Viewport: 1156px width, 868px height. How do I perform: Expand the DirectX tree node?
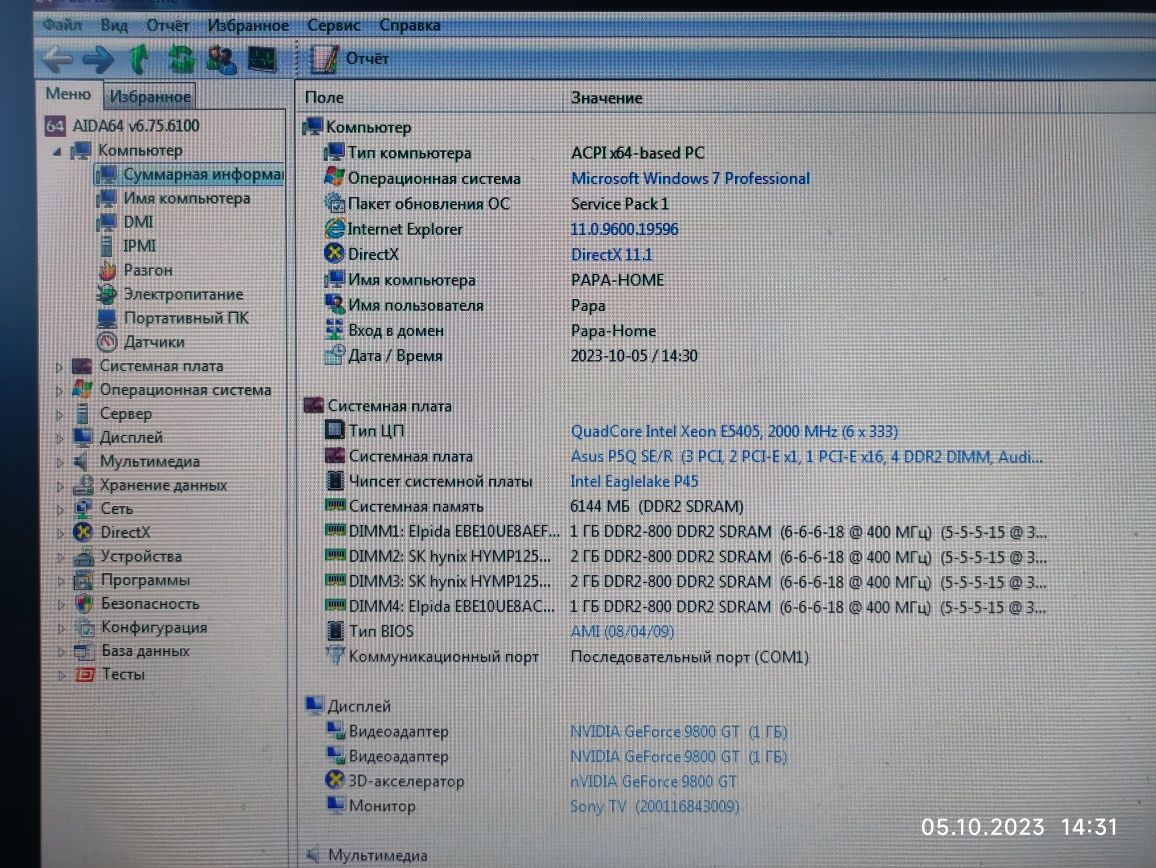[59, 533]
